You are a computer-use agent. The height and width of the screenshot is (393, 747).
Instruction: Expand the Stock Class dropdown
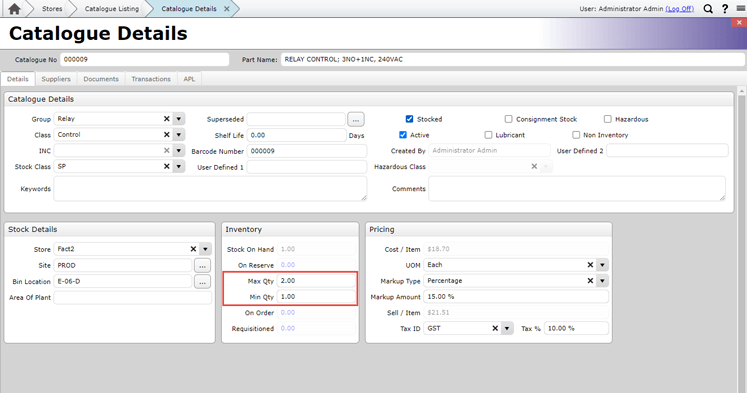click(x=179, y=166)
